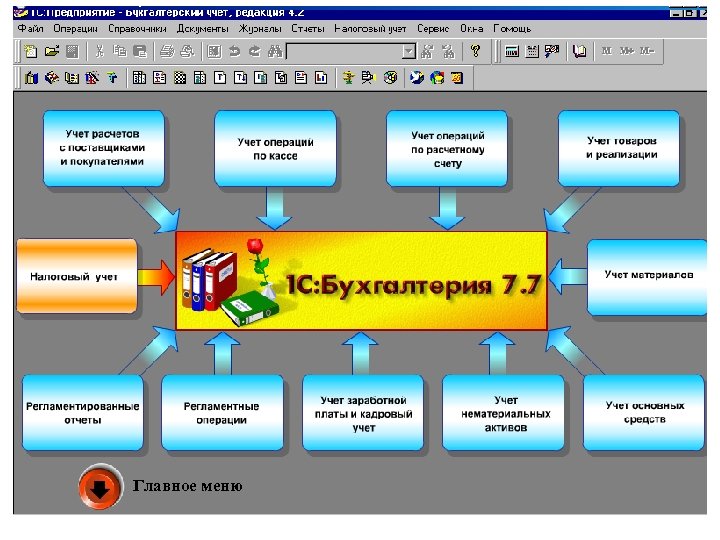Click the orange Налоговый учет block
720x540 pixels.
(77, 276)
